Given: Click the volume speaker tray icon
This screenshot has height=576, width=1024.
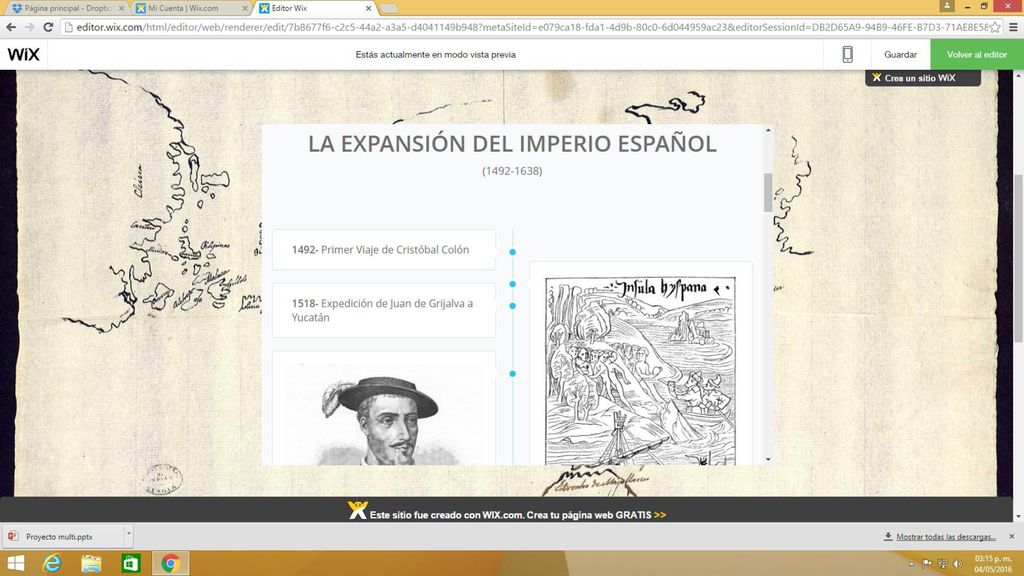Looking at the screenshot, I should pos(958,564).
